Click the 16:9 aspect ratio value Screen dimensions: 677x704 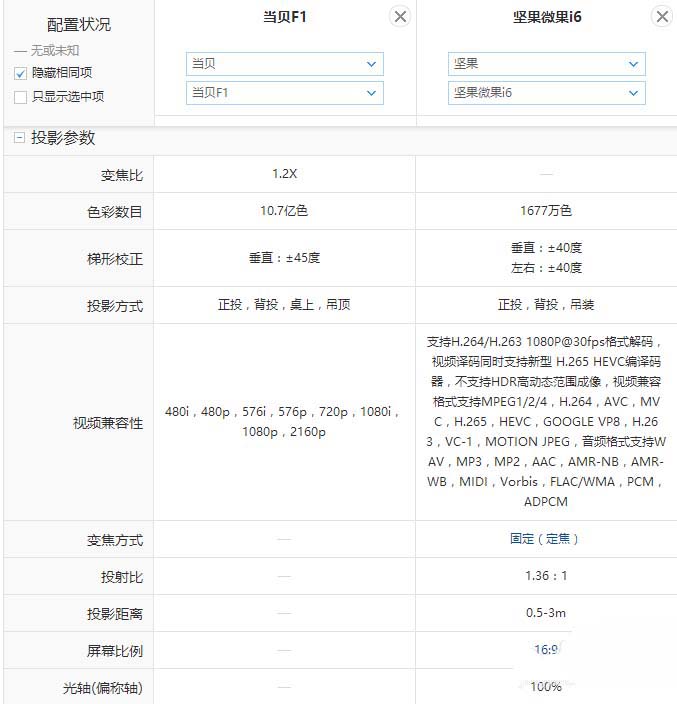pyautogui.click(x=546, y=649)
